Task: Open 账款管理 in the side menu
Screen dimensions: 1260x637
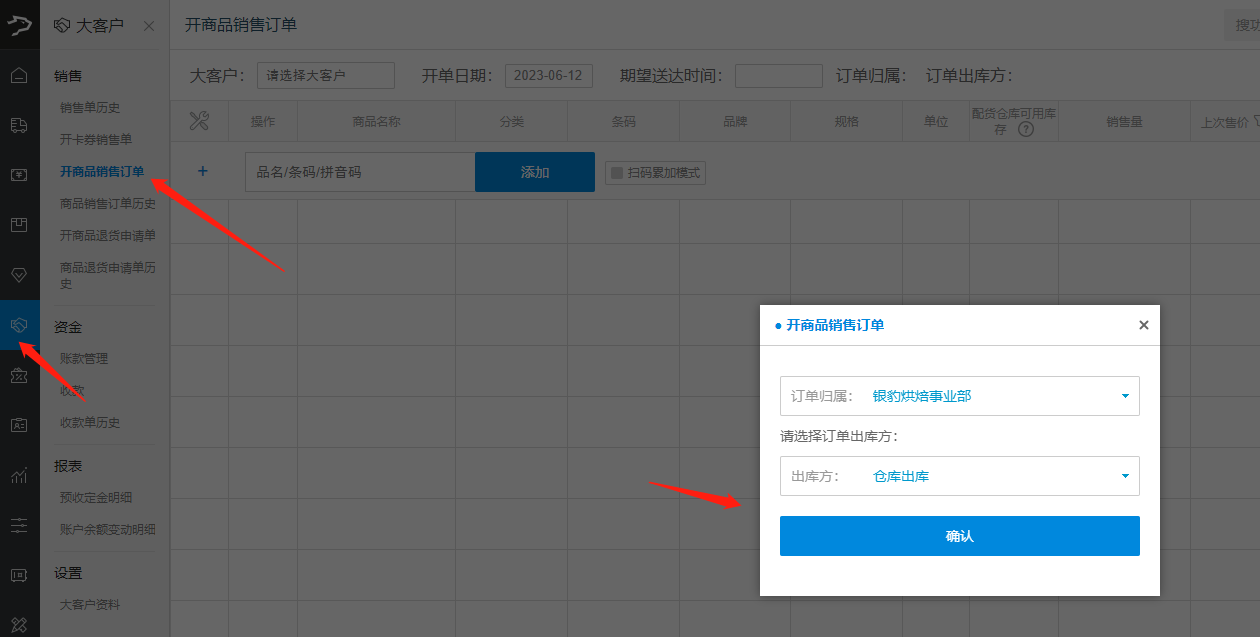Action: click(84, 359)
